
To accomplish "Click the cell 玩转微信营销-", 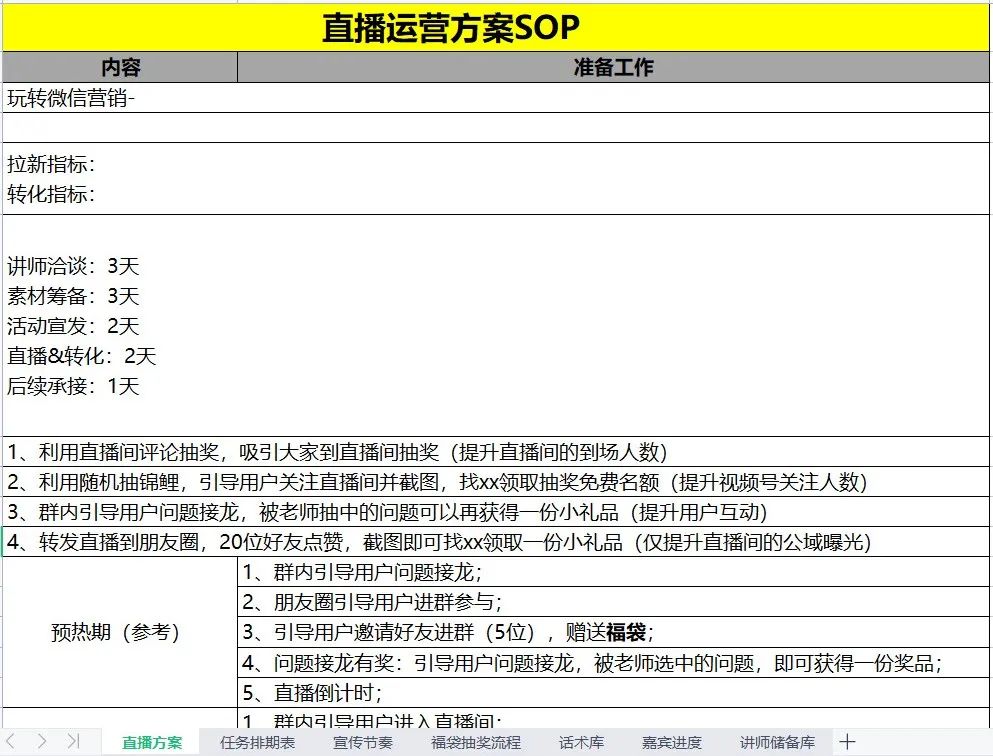I will [x=495, y=98].
